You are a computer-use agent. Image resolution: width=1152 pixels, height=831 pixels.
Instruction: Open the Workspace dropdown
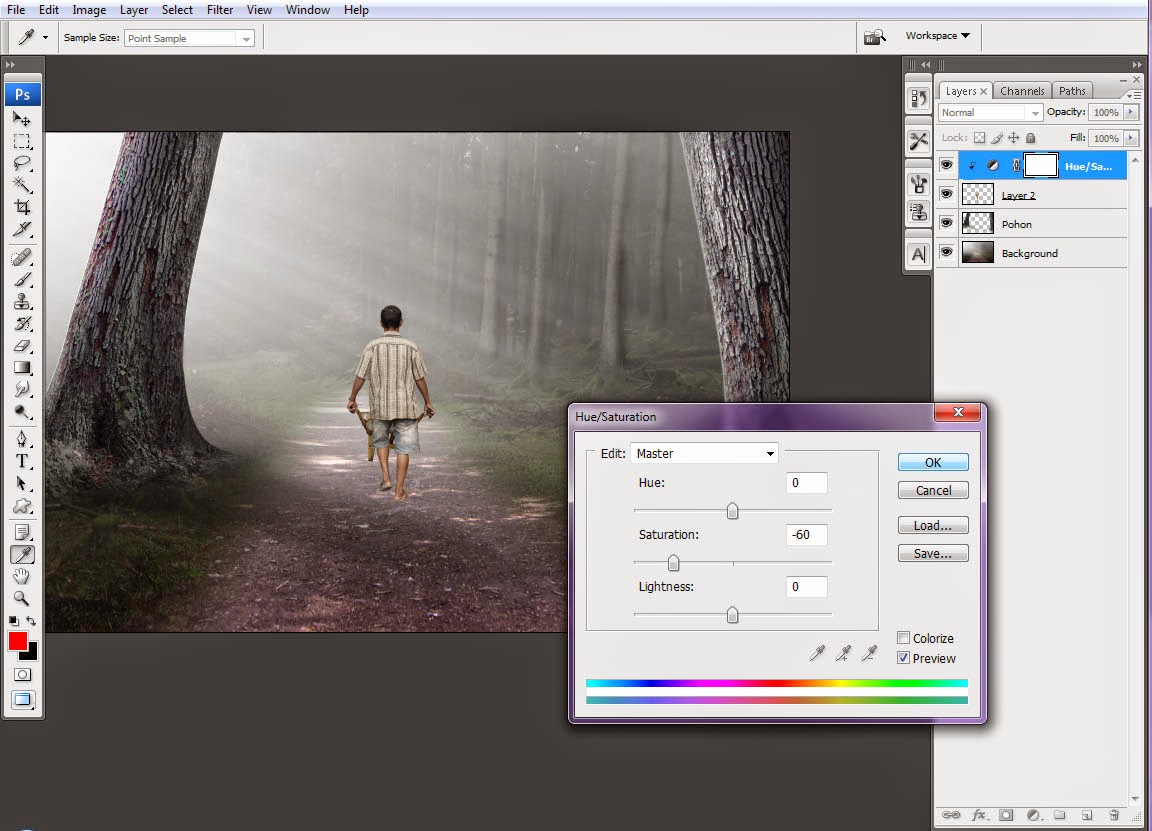(x=937, y=35)
